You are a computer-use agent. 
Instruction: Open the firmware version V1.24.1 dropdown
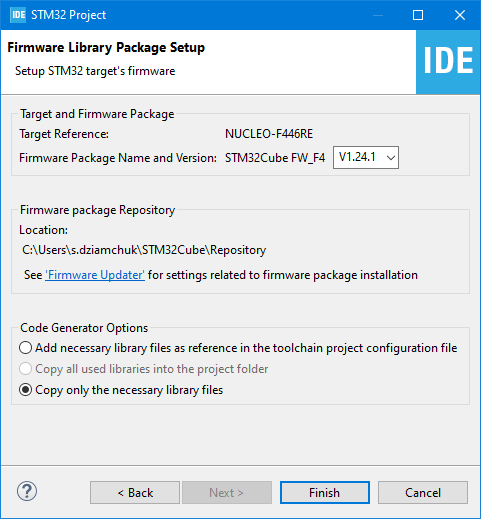tap(366, 157)
